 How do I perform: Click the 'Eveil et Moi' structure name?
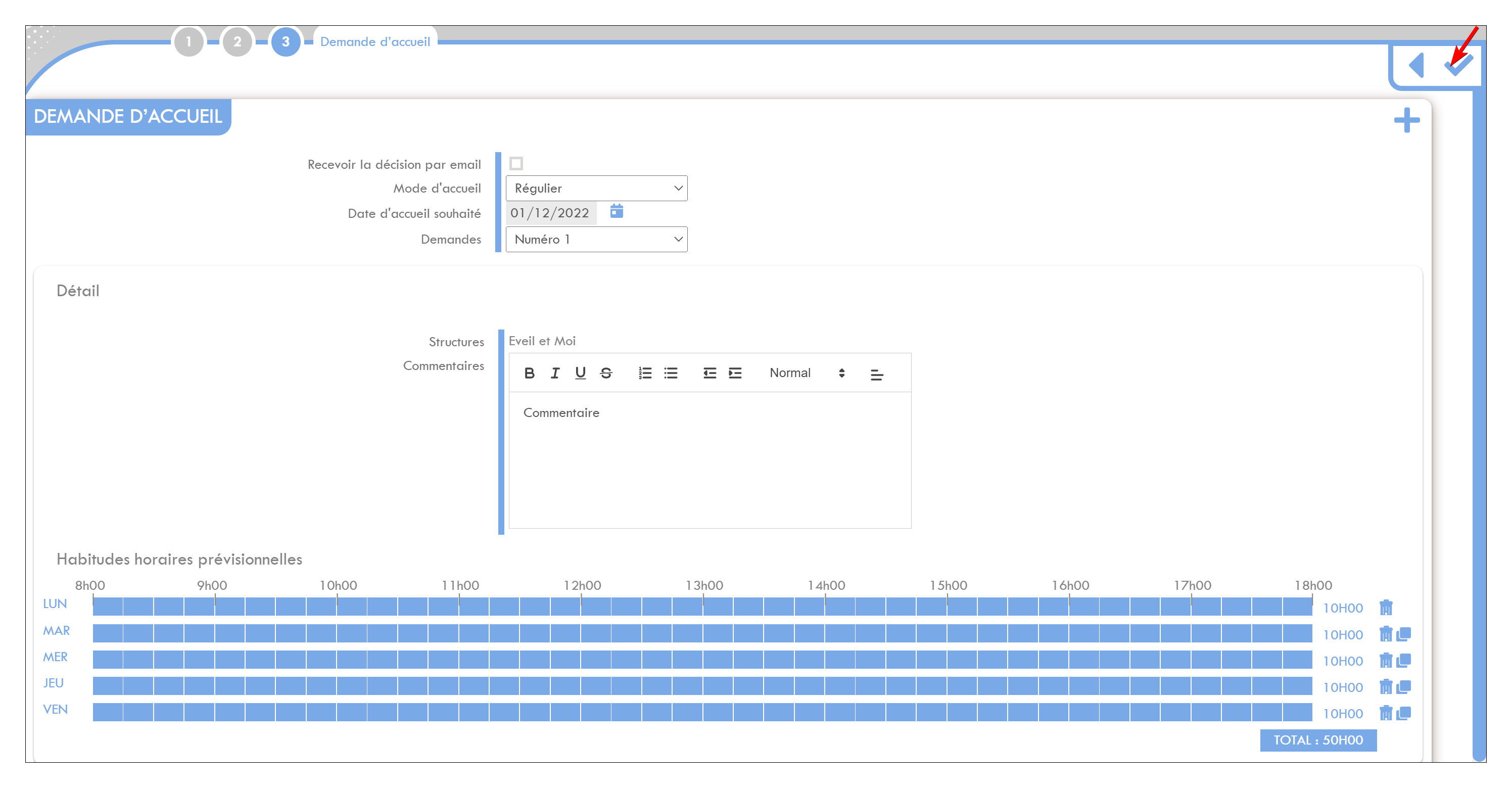click(542, 341)
